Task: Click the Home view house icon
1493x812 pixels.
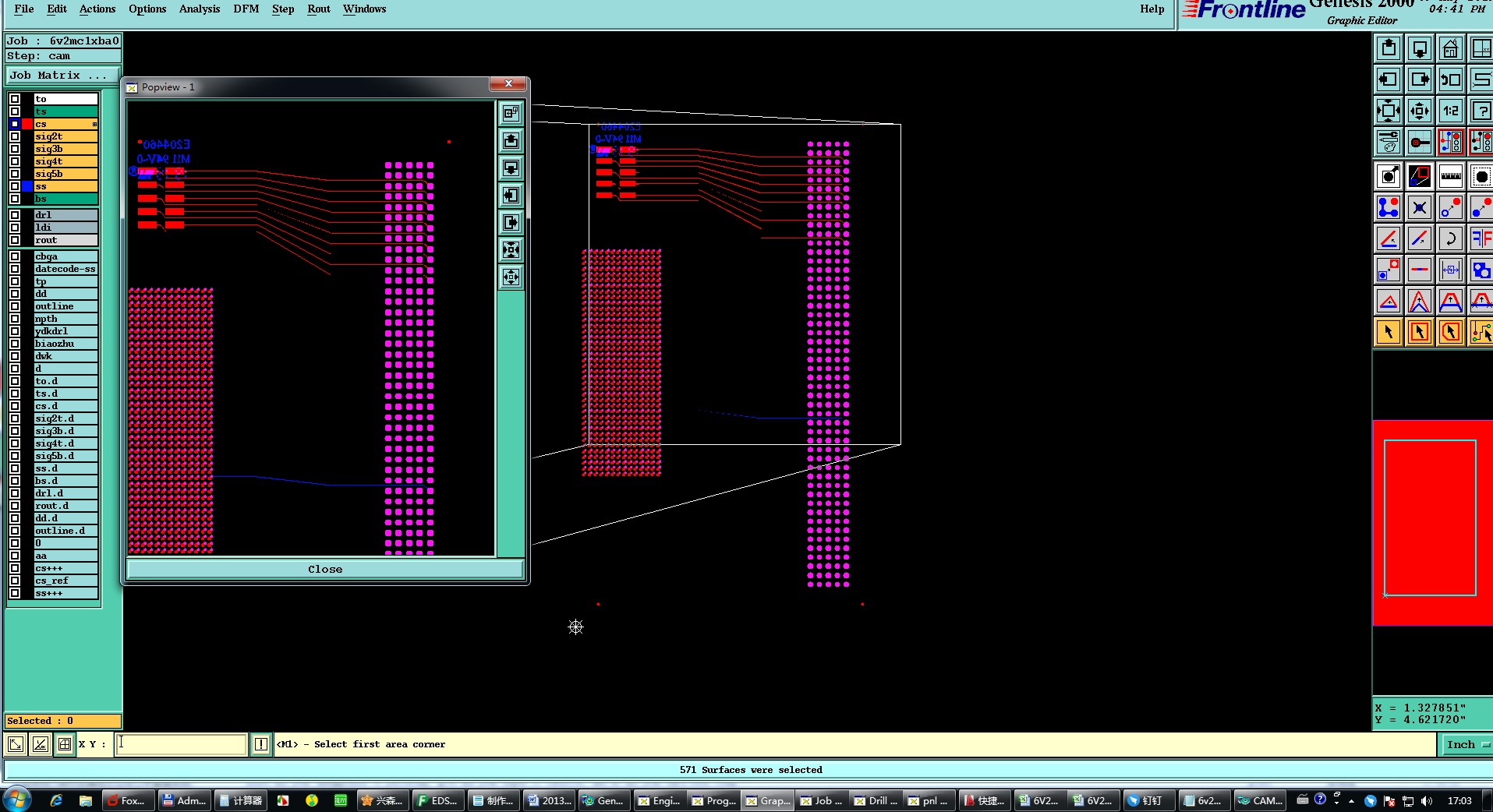Action: coord(1451,48)
